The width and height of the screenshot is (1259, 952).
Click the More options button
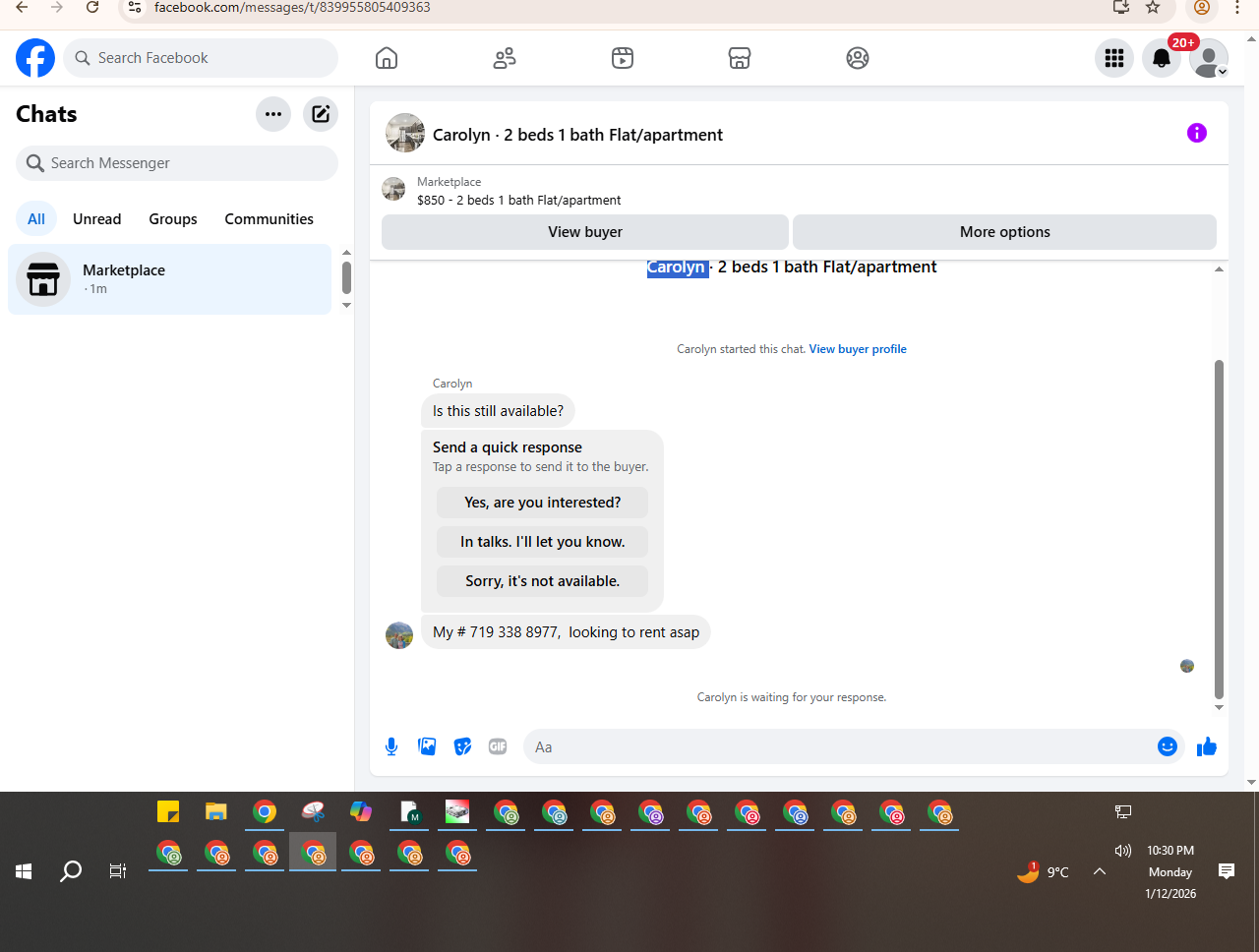click(1005, 232)
